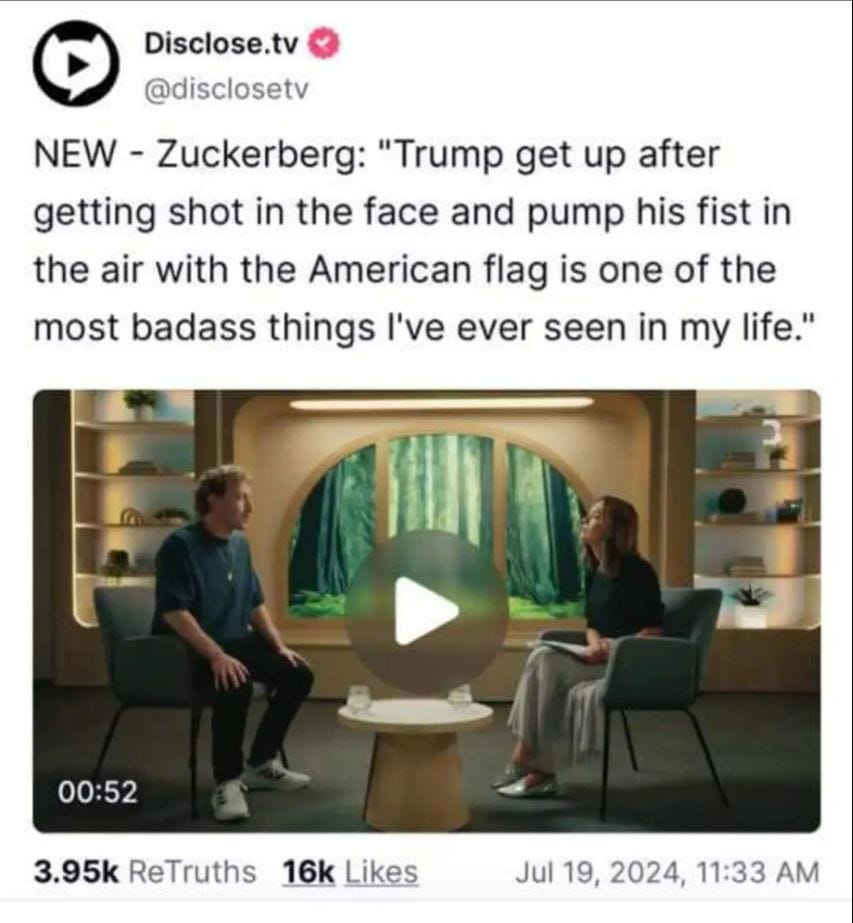Open the underlined Likes link
Image resolution: width=853 pixels, height=923 pixels.
click(x=381, y=871)
